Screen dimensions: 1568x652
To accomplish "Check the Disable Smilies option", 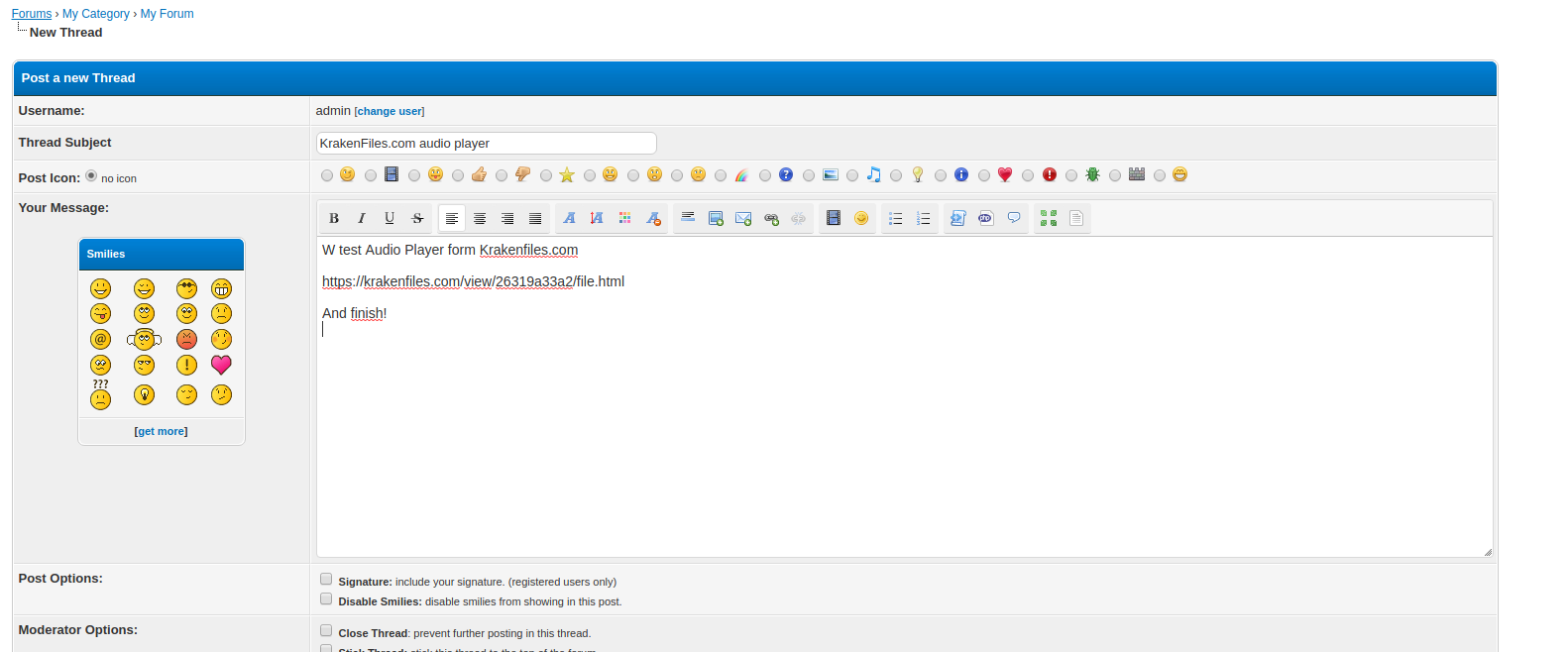I will click(x=326, y=599).
